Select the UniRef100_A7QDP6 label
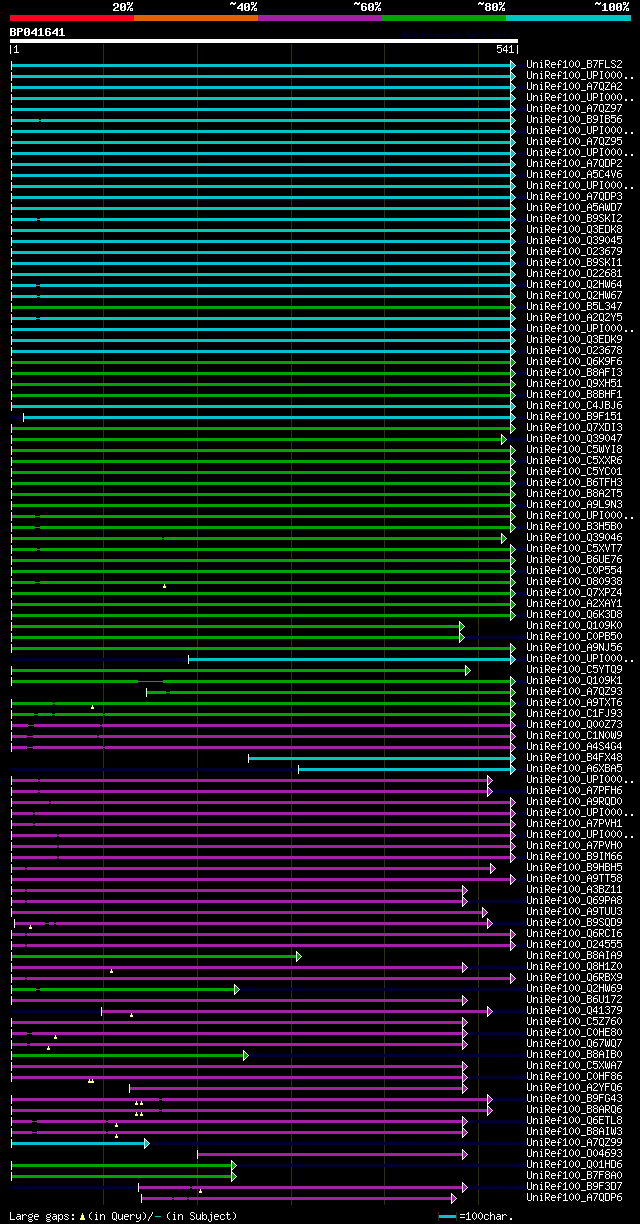Image resolution: width=640 pixels, height=1224 pixels. click(574, 1198)
